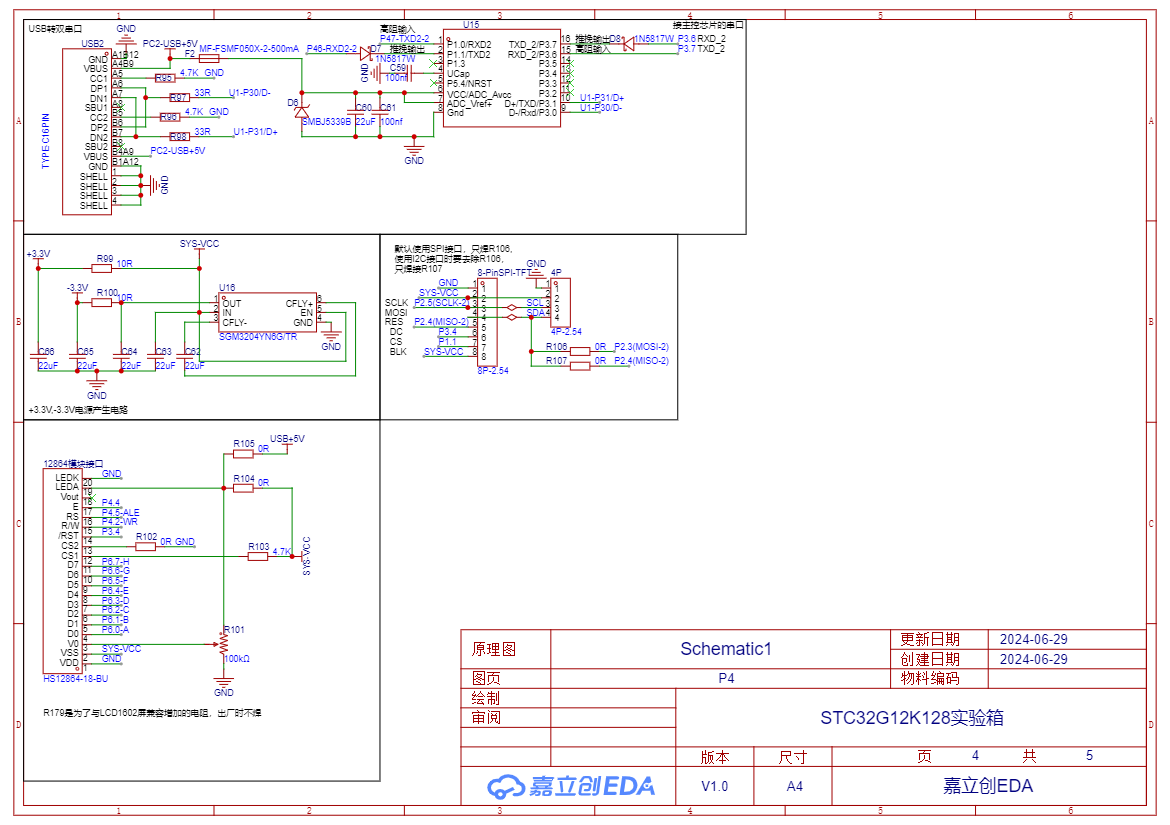Select the 创建日期 date value 2024-06-29
Viewport: 1170px width, 825px height.
tap(1033, 659)
